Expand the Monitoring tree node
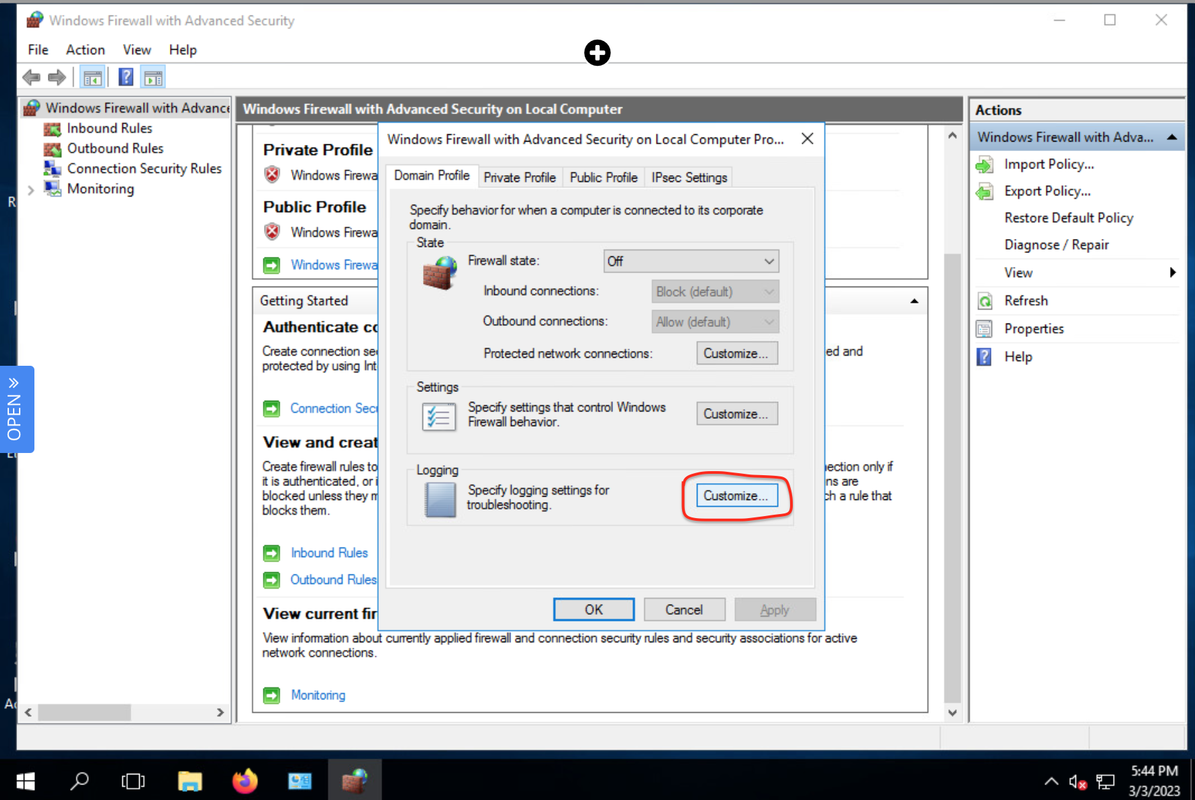 click(30, 190)
